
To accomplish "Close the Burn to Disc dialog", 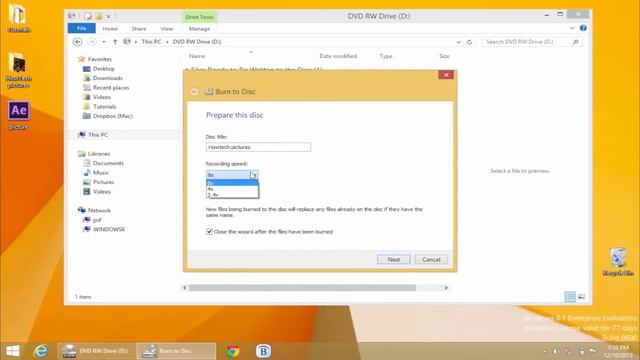I will click(446, 75).
